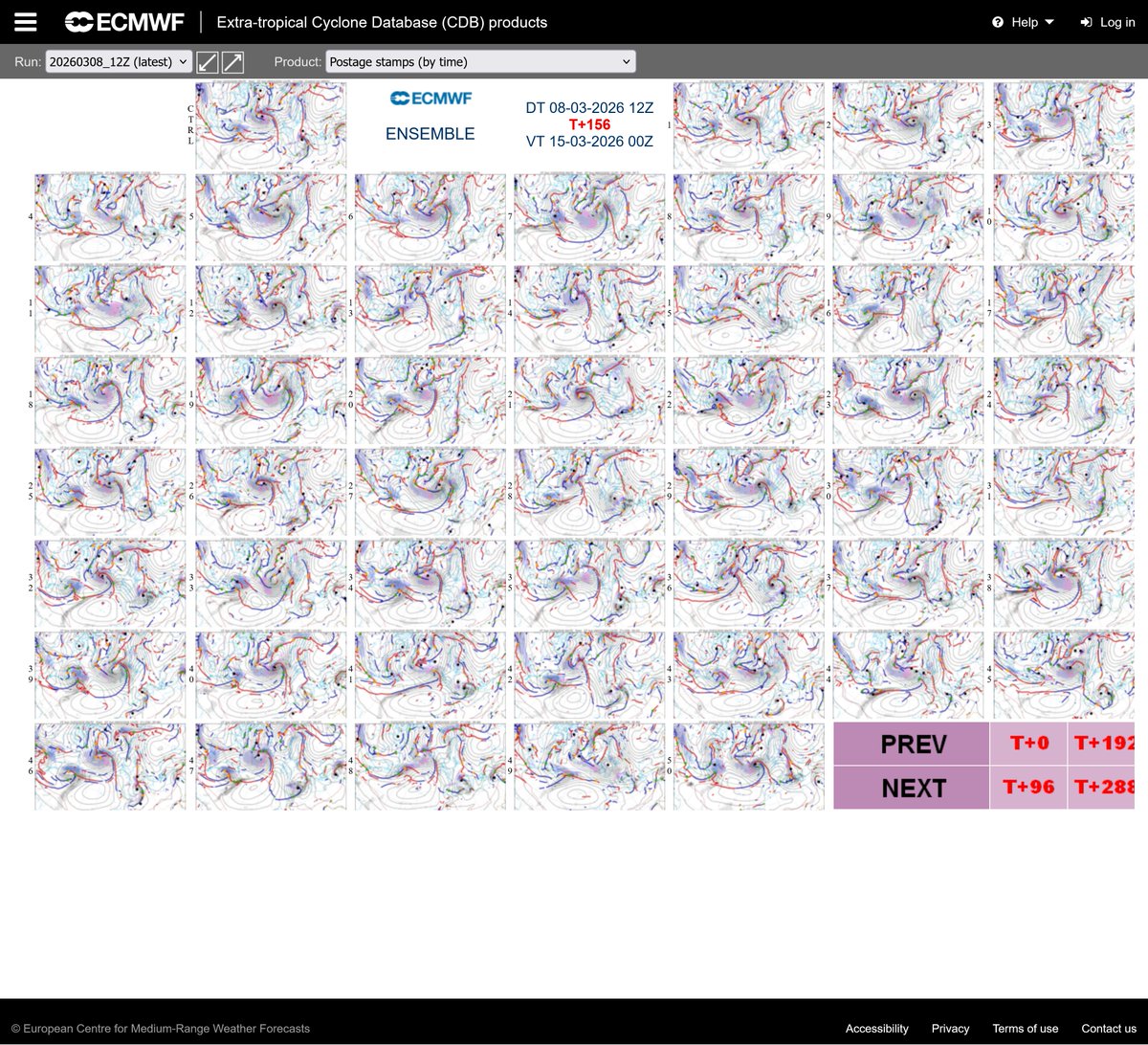This screenshot has height=1045, width=1148.
Task: Click the Log in arrow icon
Action: pyautogui.click(x=1086, y=22)
